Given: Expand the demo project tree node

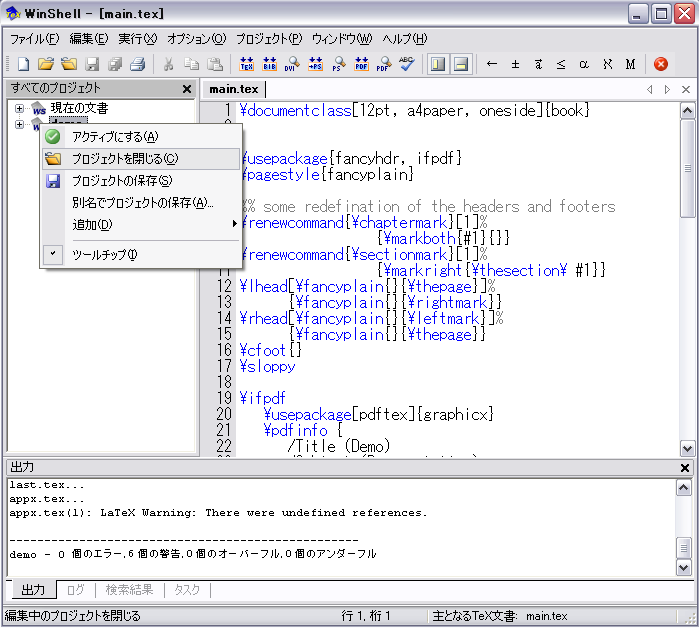Looking at the screenshot, I should 19,124.
